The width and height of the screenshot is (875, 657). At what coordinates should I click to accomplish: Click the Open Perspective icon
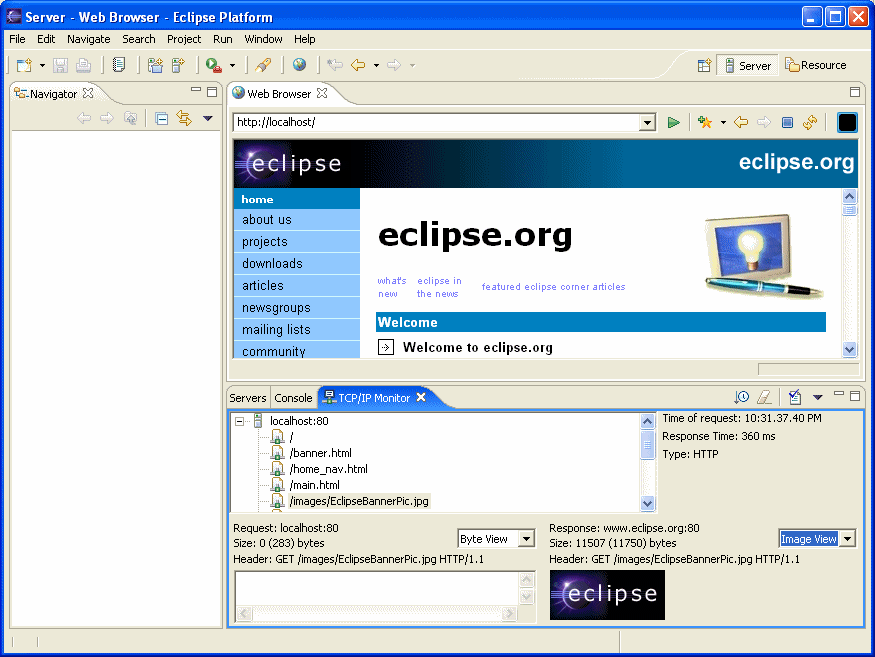(704, 65)
